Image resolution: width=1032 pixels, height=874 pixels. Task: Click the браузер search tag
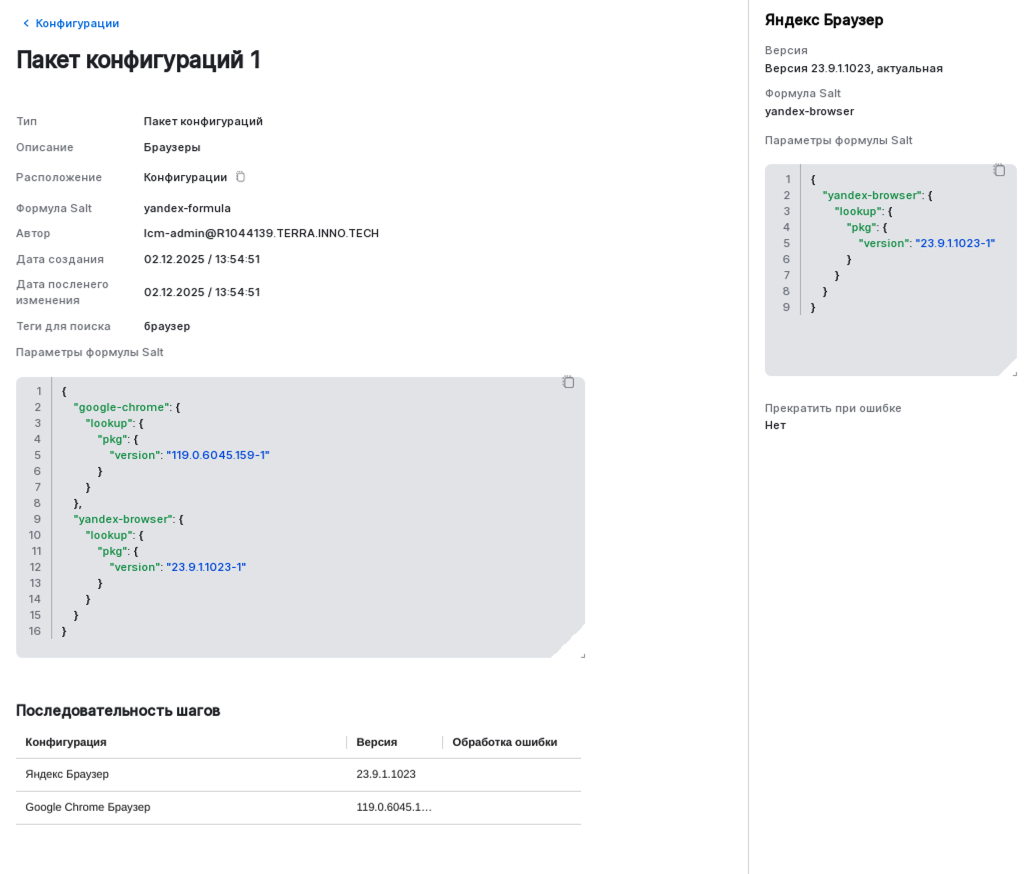tap(167, 325)
